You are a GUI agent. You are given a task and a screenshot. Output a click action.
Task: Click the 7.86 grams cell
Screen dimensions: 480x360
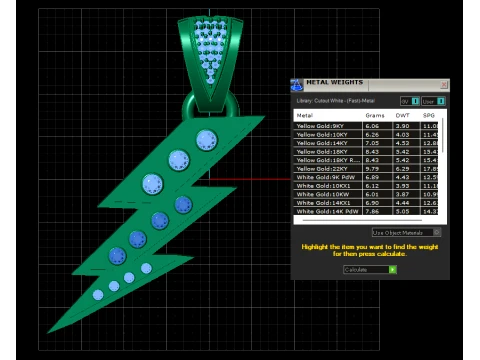pos(377,211)
